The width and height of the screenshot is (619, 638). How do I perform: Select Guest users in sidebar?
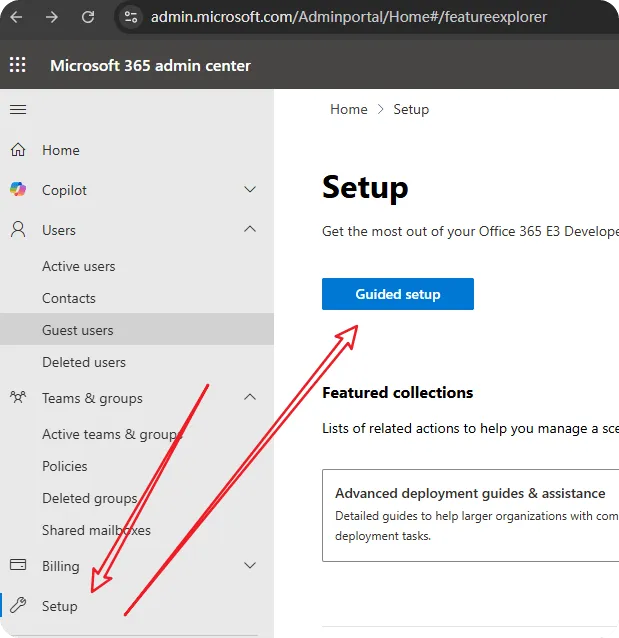click(137, 330)
